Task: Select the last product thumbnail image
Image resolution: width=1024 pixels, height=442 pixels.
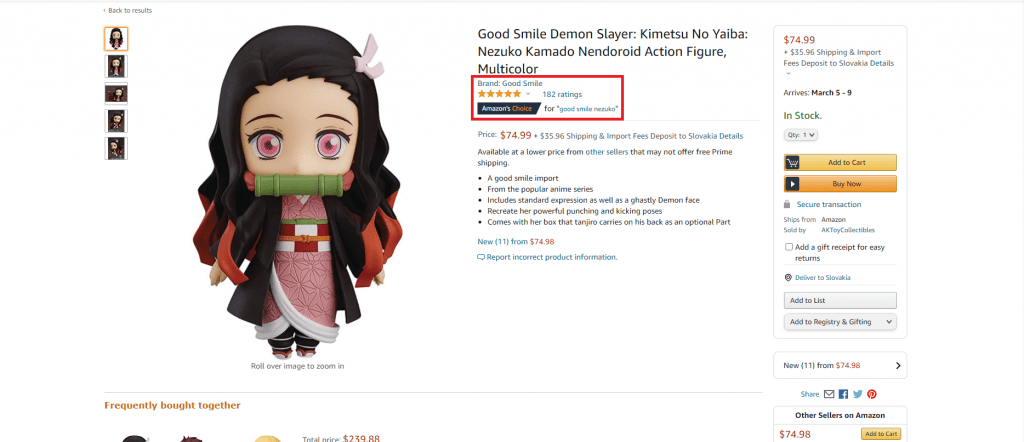Action: point(116,148)
